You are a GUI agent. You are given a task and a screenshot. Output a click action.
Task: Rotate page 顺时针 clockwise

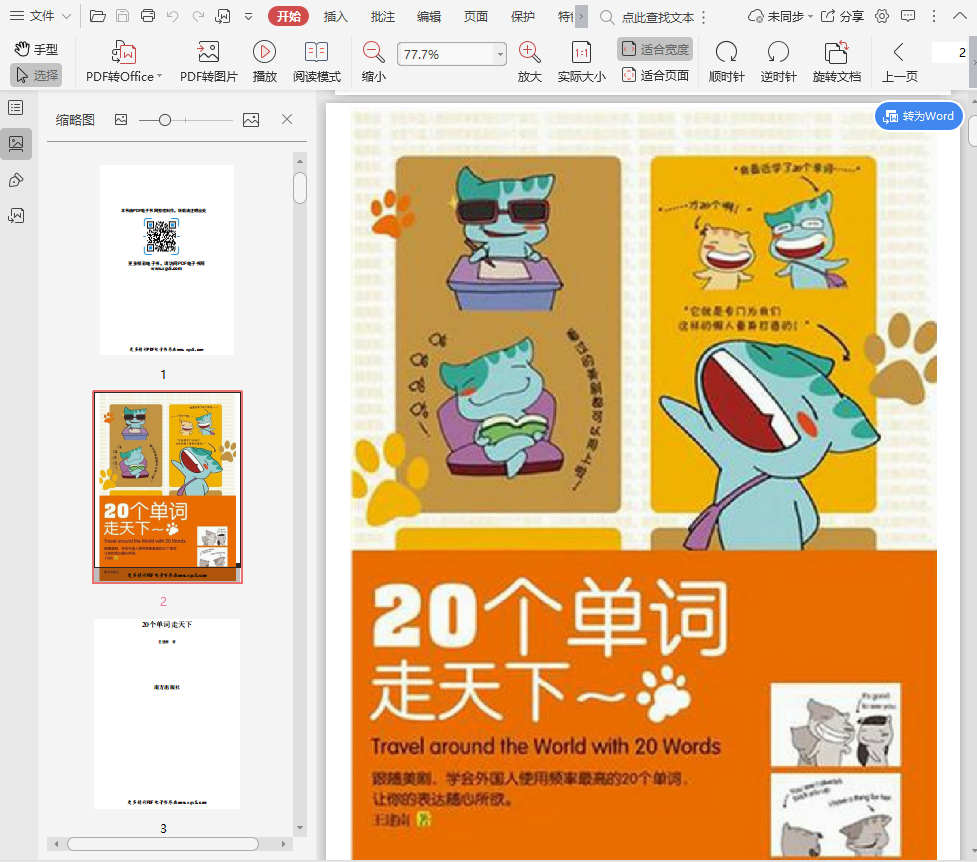[727, 61]
